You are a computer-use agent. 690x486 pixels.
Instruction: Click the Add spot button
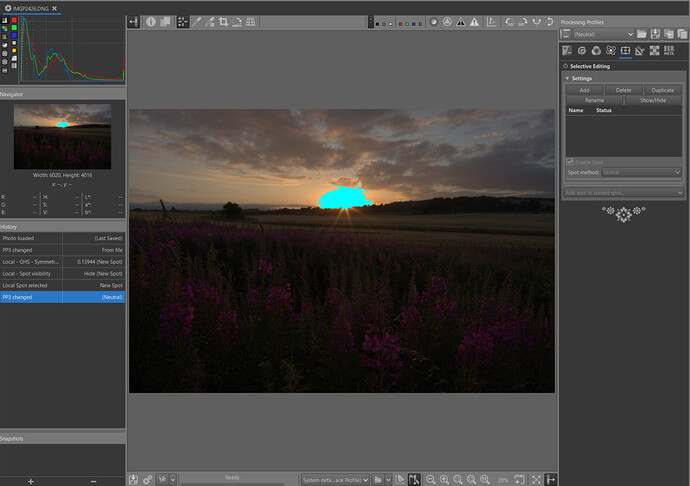click(x=584, y=90)
